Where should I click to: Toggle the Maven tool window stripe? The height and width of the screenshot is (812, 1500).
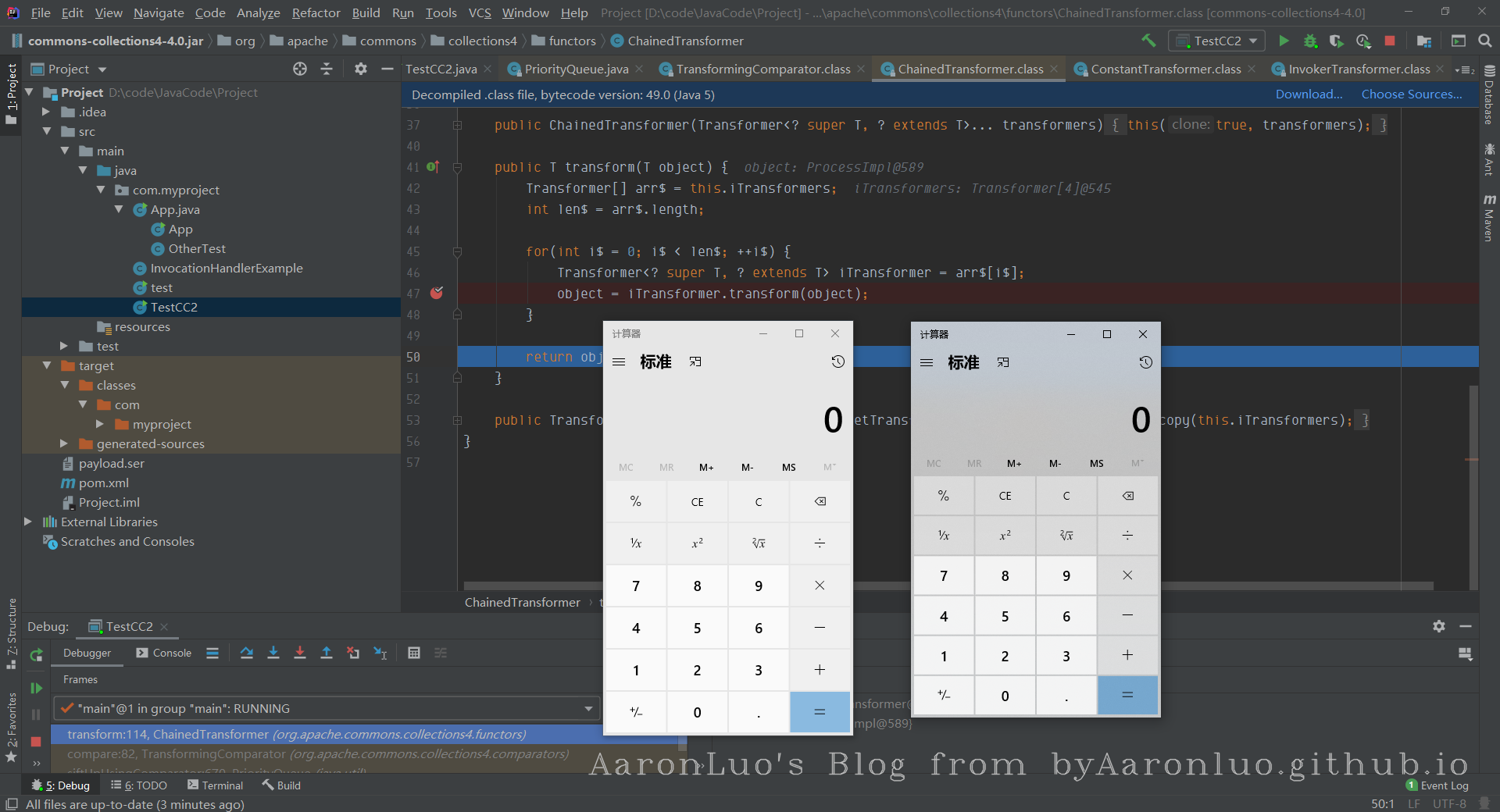(x=1489, y=219)
